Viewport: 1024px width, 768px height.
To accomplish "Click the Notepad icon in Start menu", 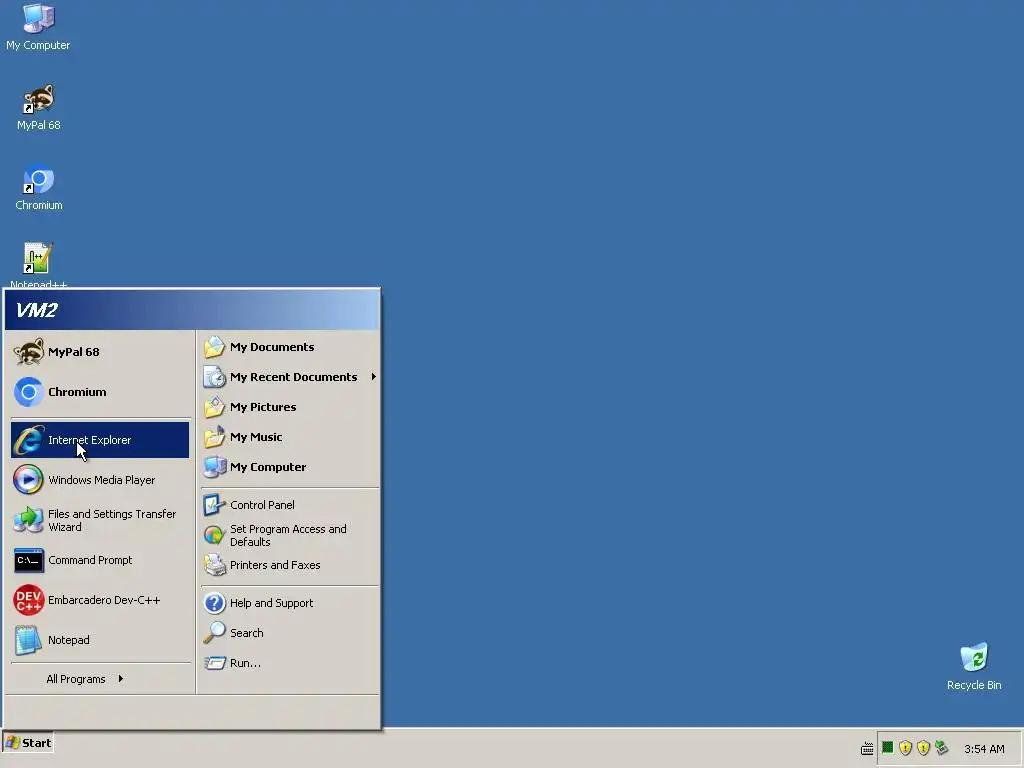I will (29, 640).
